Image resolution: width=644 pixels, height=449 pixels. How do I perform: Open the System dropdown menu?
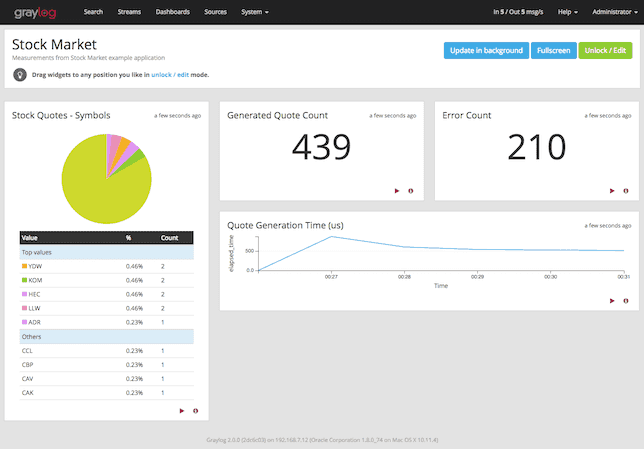255,12
